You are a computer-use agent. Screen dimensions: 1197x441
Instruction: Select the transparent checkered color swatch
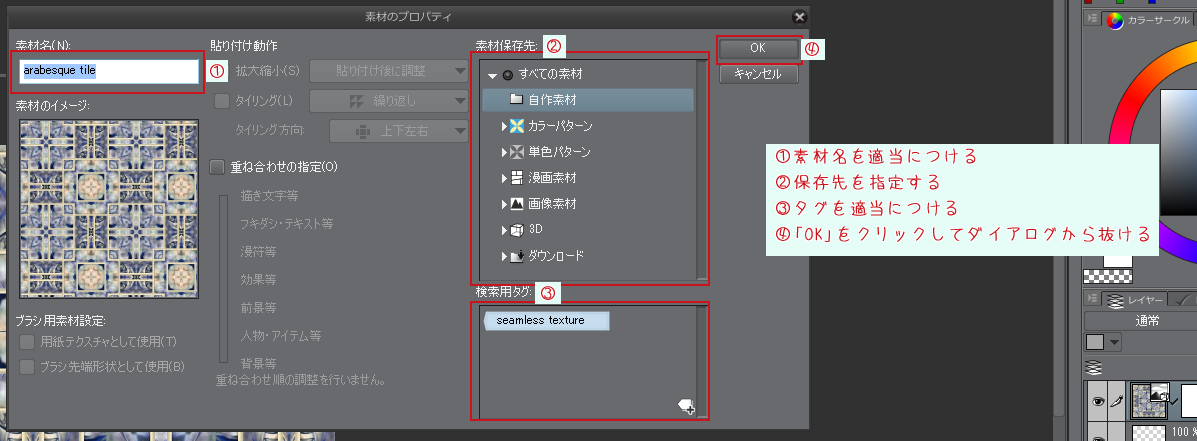click(x=1108, y=275)
